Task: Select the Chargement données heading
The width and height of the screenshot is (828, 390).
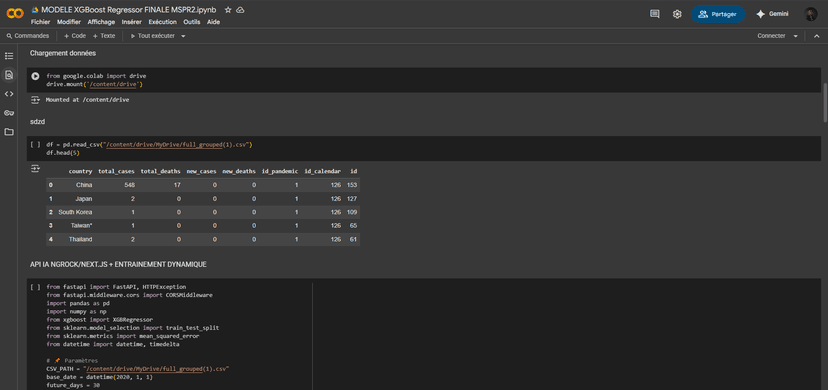Action: pos(62,53)
